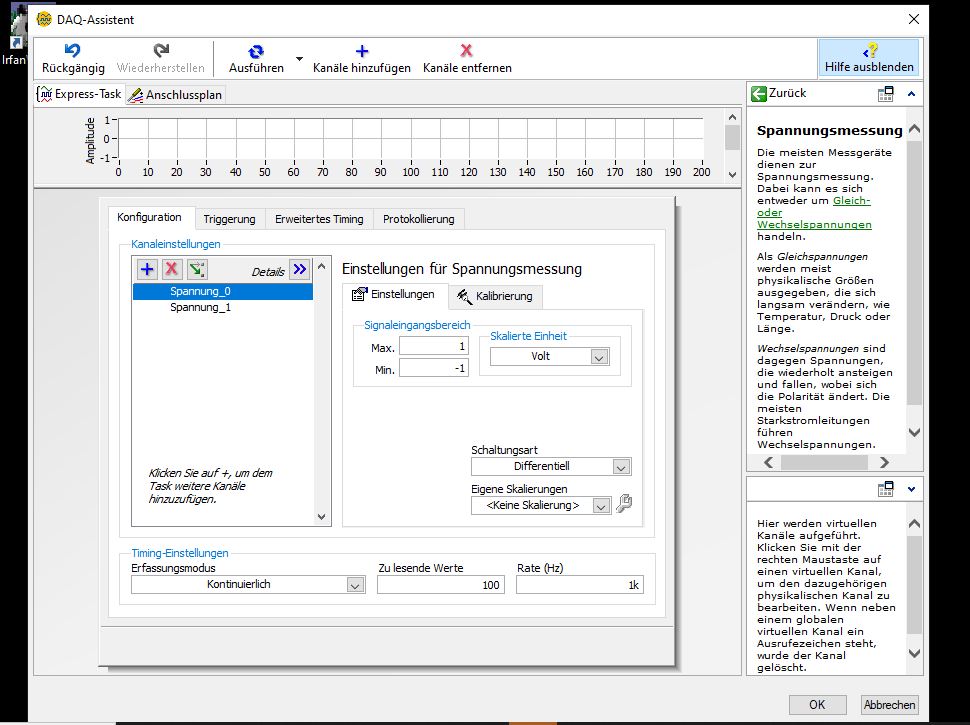
Task: Select the Spannung_0 channel
Action: point(223,291)
